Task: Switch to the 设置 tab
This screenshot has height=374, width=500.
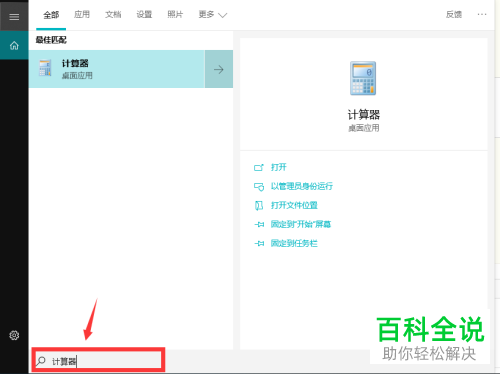Action: click(144, 14)
